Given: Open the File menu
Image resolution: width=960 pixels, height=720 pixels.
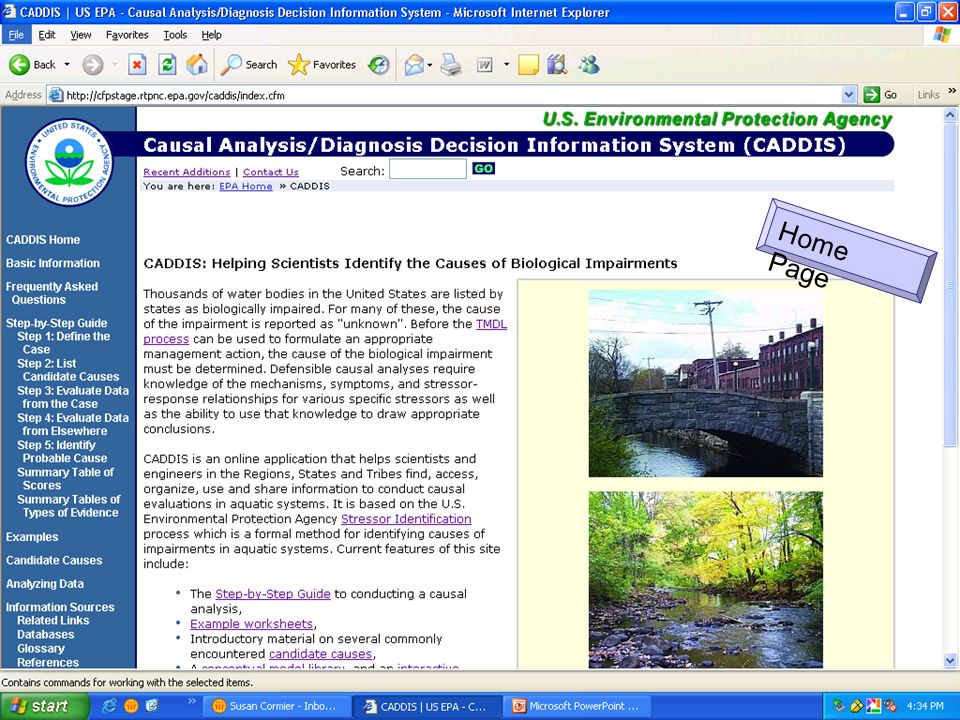Looking at the screenshot, I should pyautogui.click(x=16, y=35).
